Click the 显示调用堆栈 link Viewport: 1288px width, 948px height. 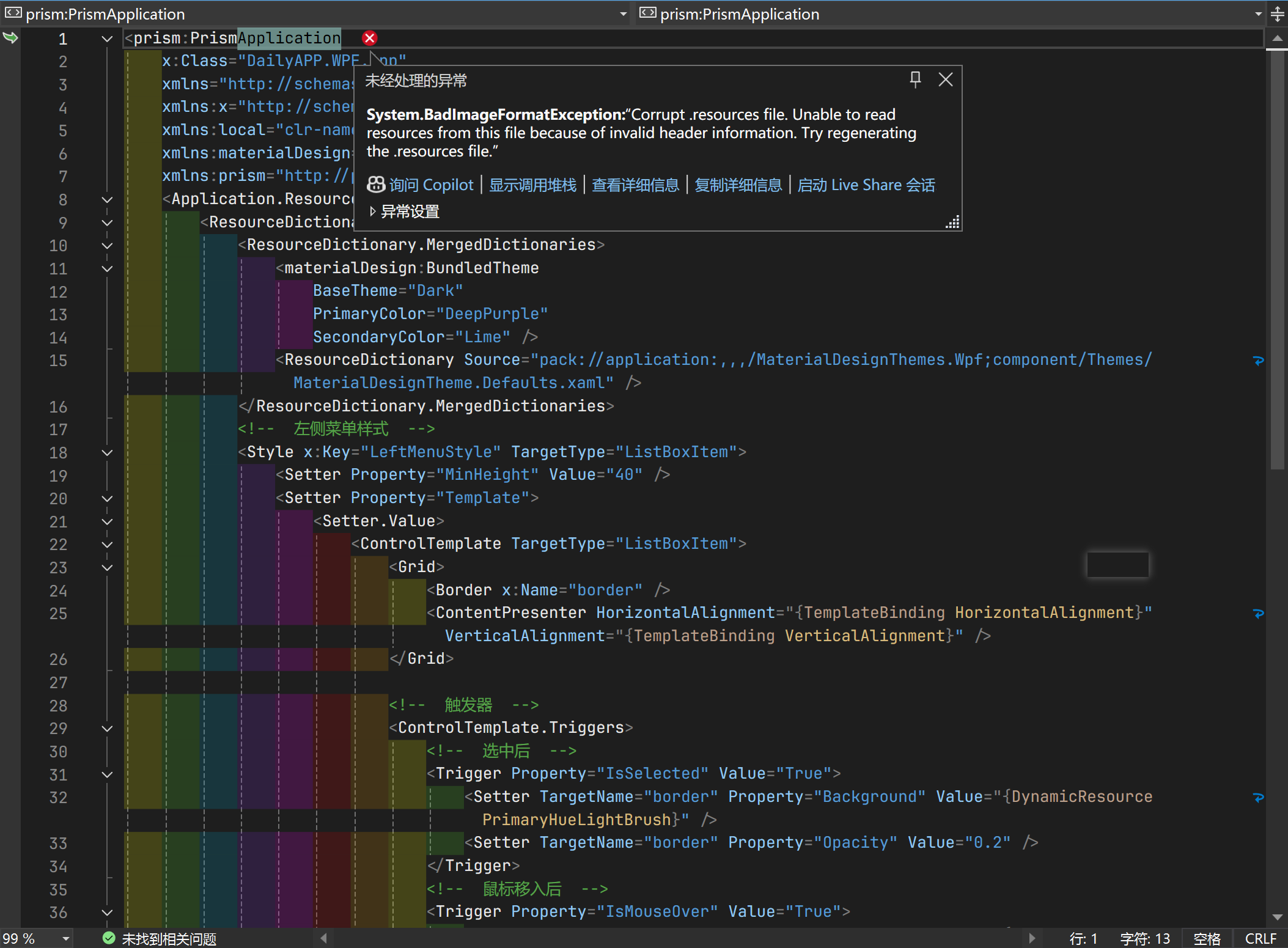532,185
